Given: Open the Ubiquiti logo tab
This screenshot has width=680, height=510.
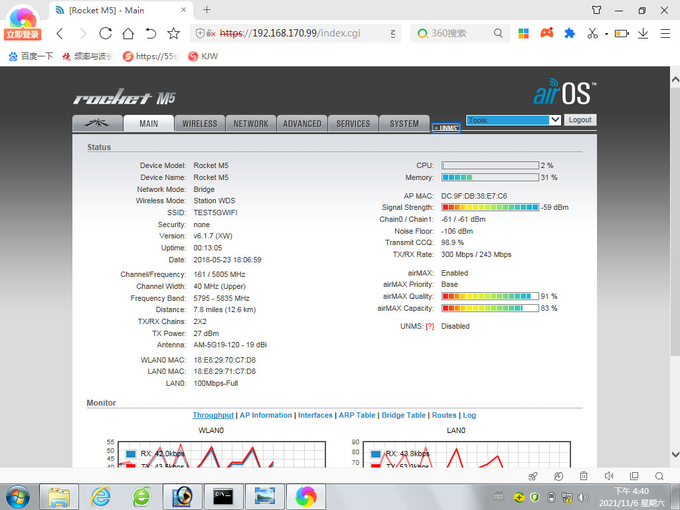Looking at the screenshot, I should 97,123.
